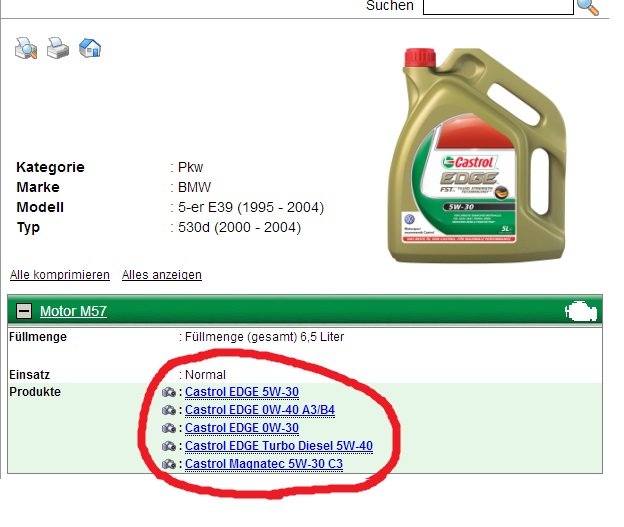
Task: Select the BMW brand value
Action: coord(194,187)
